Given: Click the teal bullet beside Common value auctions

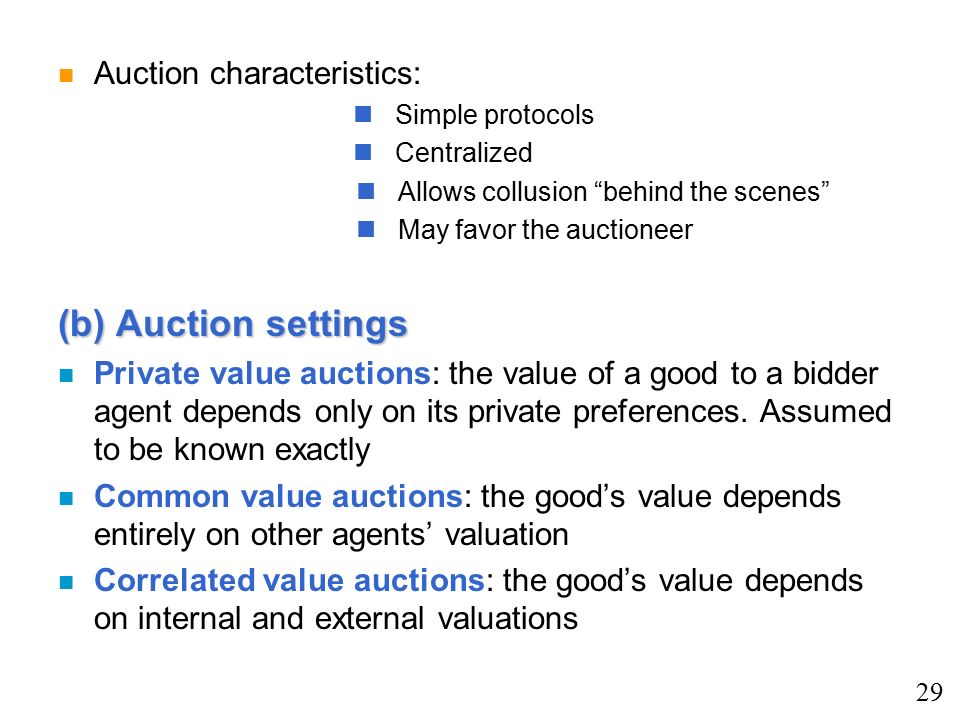Looking at the screenshot, I should coord(66,498).
